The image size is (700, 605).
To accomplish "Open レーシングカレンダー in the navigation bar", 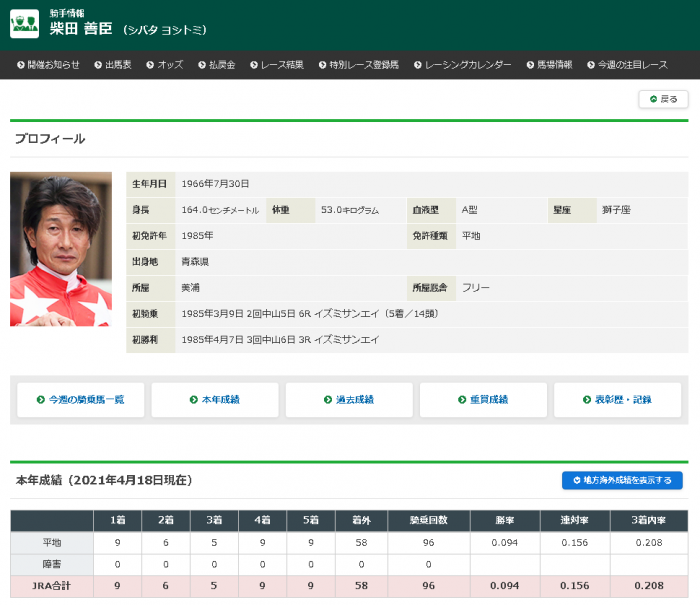I will point(467,65).
